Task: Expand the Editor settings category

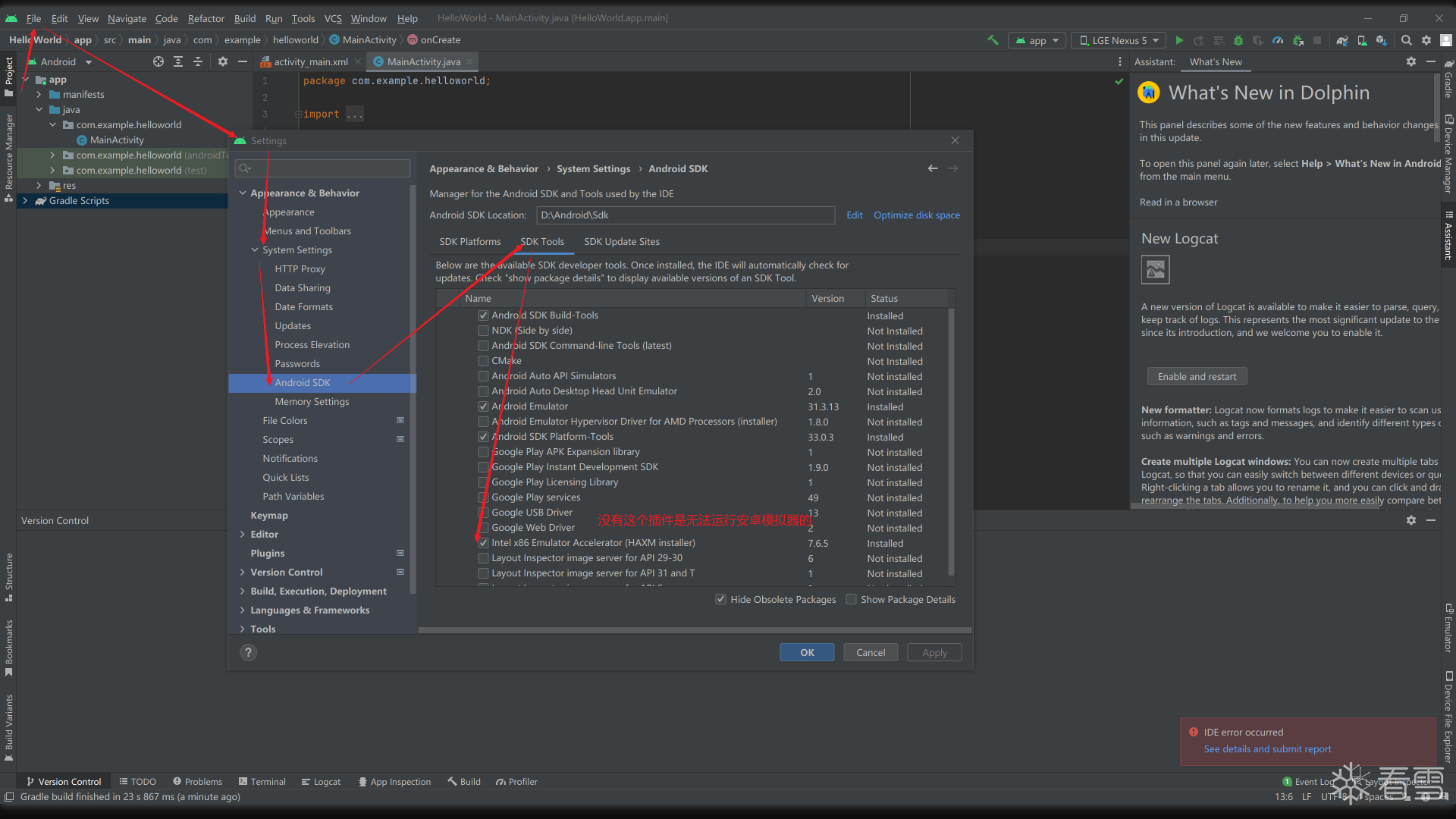Action: [243, 534]
